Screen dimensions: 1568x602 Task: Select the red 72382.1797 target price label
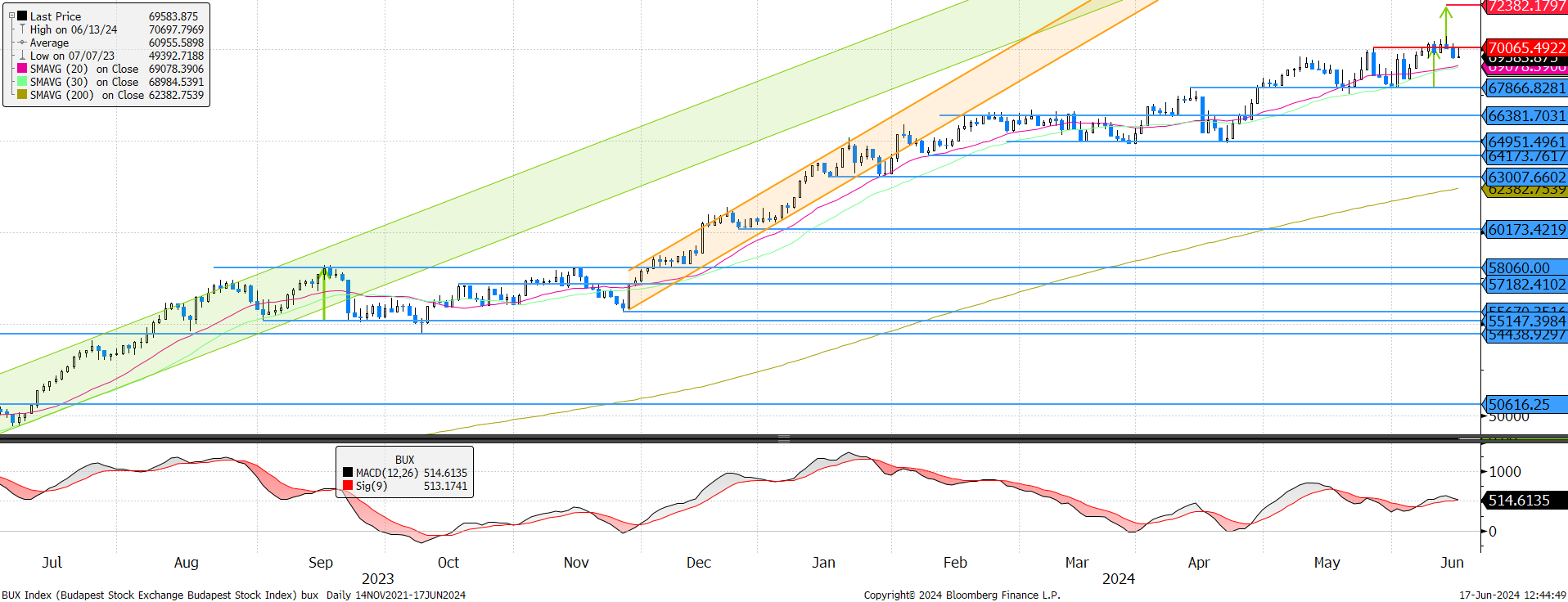[1525, 7]
